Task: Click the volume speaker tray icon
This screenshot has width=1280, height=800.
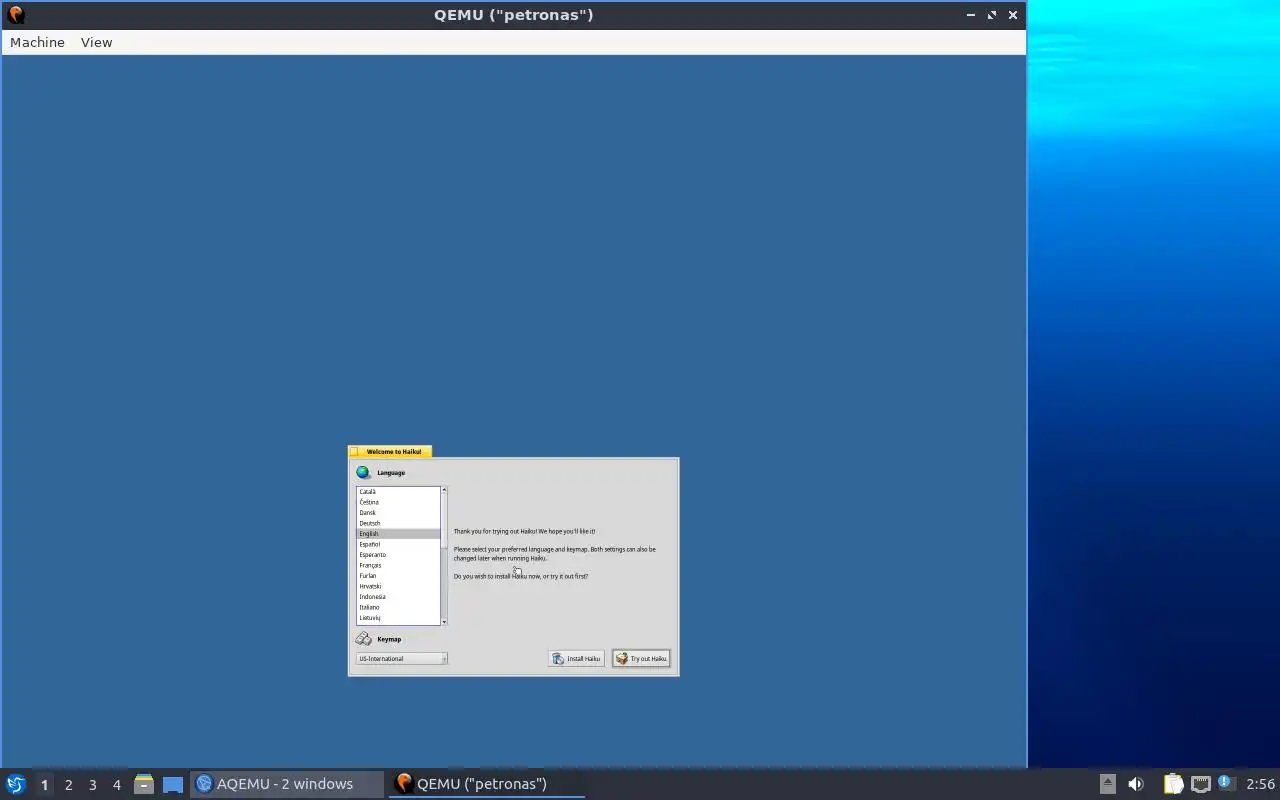Action: click(x=1136, y=784)
